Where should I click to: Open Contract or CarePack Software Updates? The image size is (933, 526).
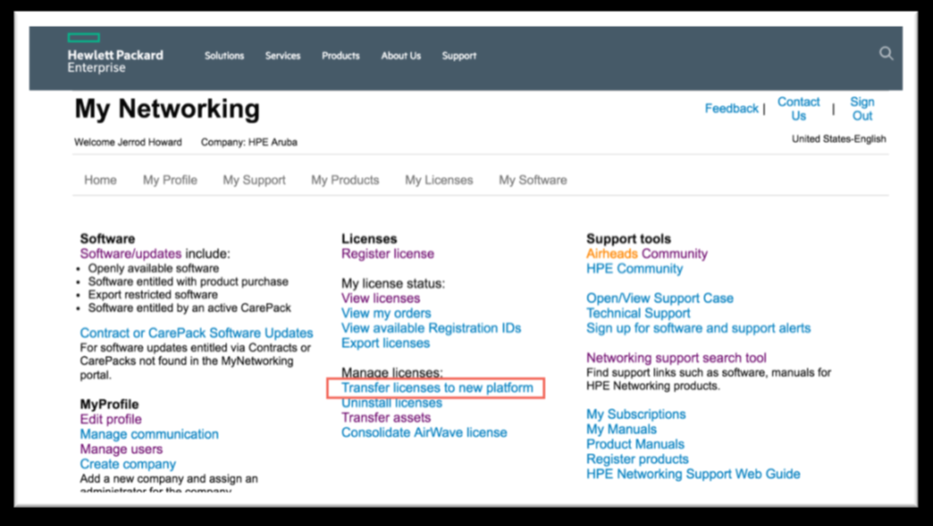coord(196,333)
